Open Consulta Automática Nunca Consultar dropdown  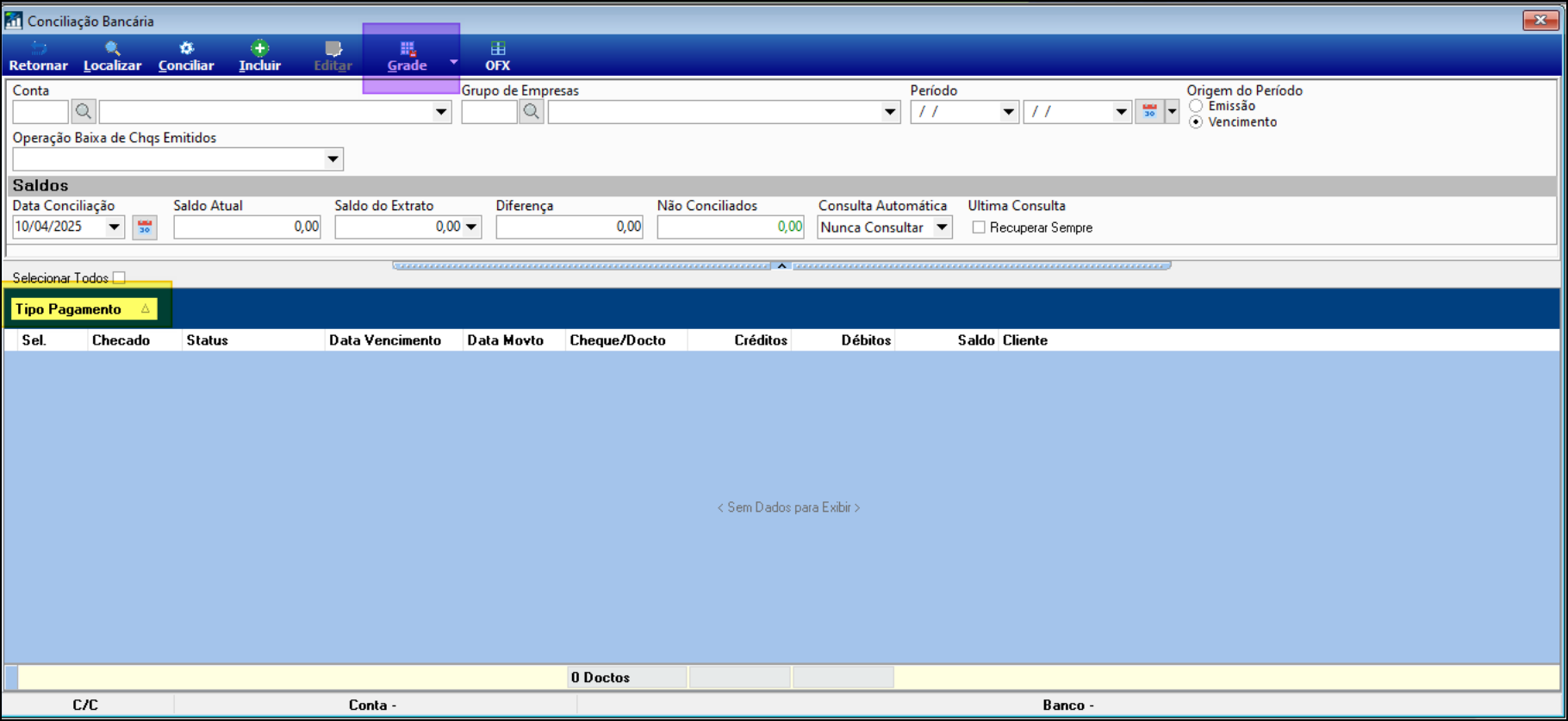(x=943, y=227)
